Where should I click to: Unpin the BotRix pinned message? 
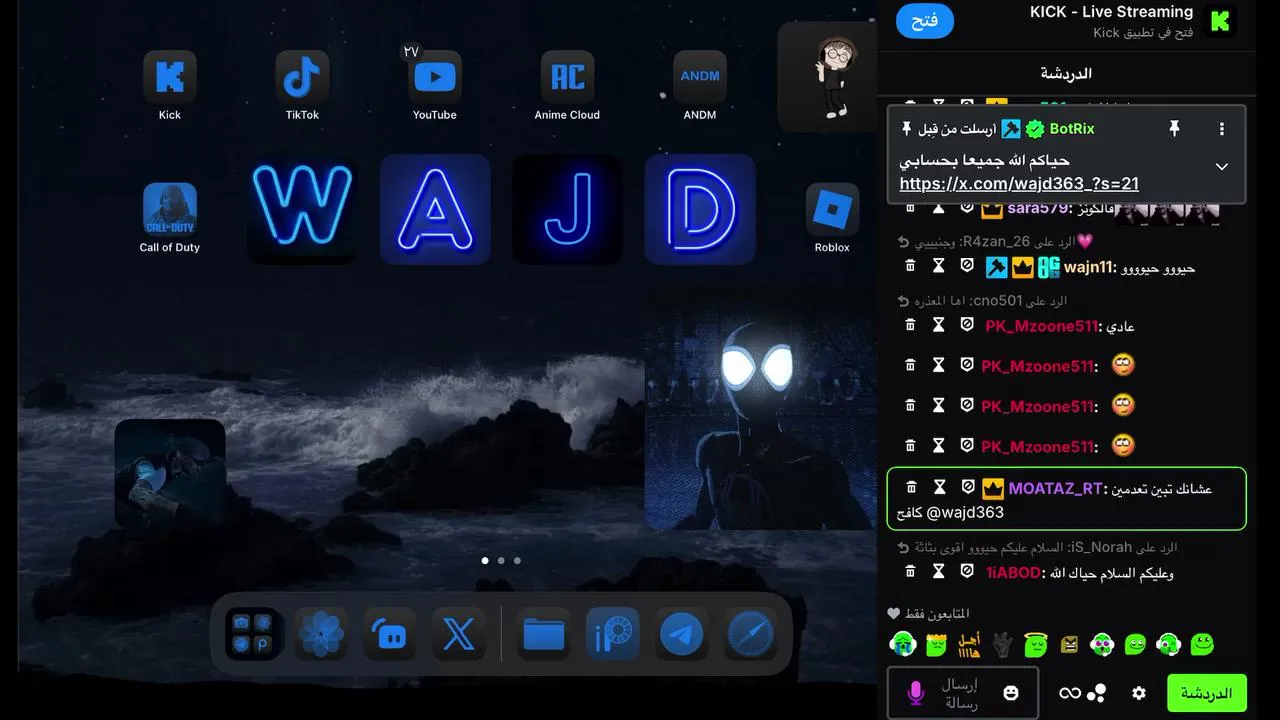(x=1175, y=129)
